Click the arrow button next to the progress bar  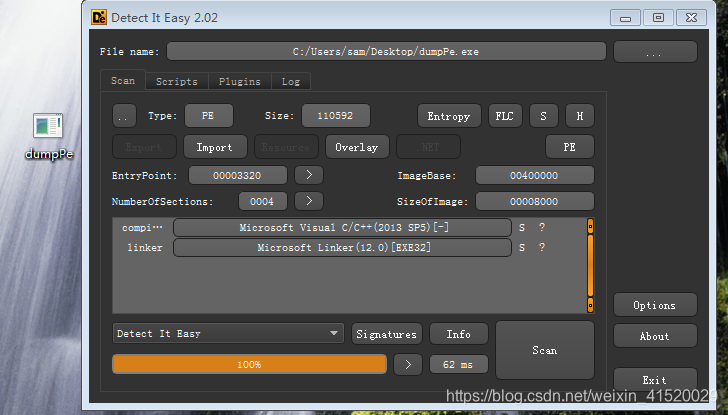click(408, 364)
